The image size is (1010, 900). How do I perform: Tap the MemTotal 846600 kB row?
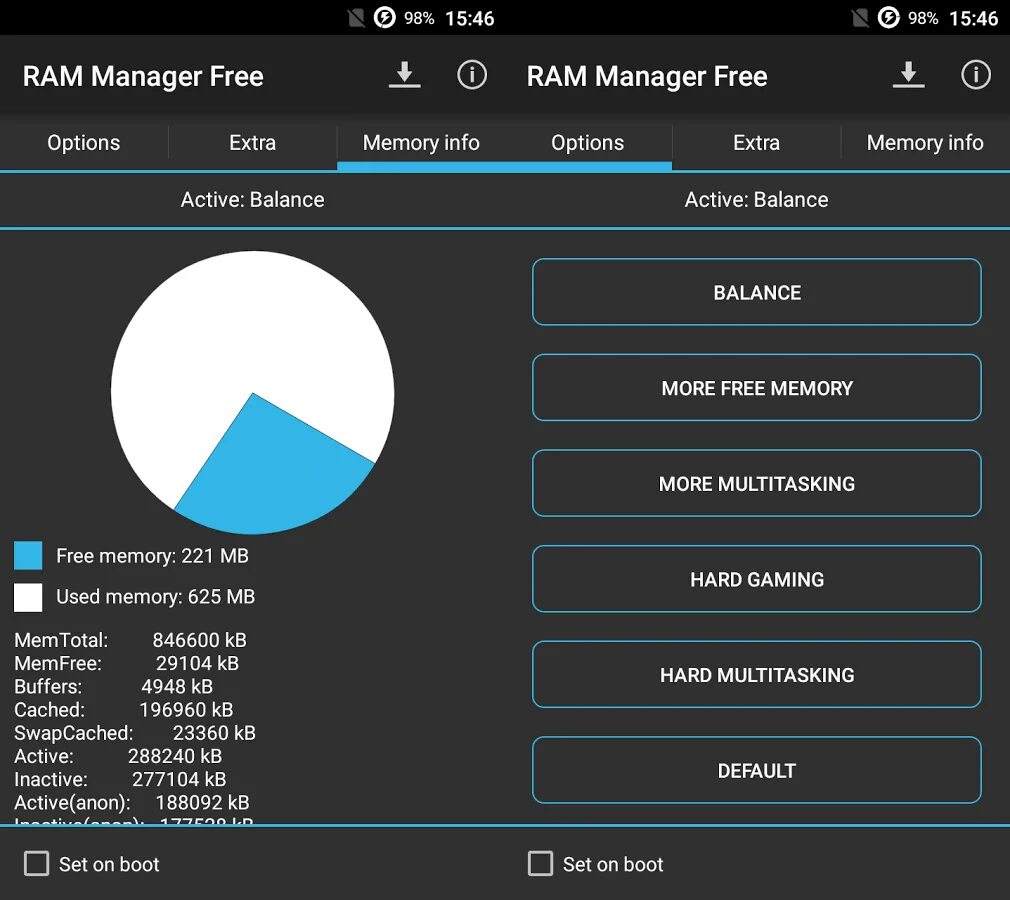coord(130,640)
